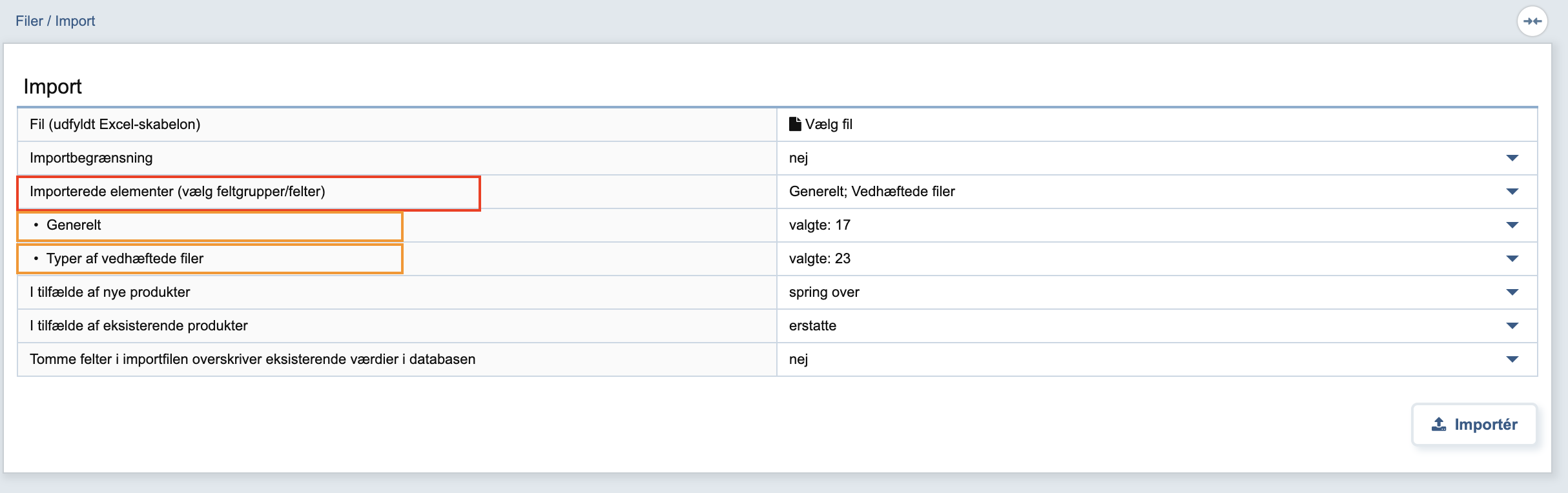
Task: Open the Generelt valgte: 17 dropdown arrow
Action: tap(1512, 225)
